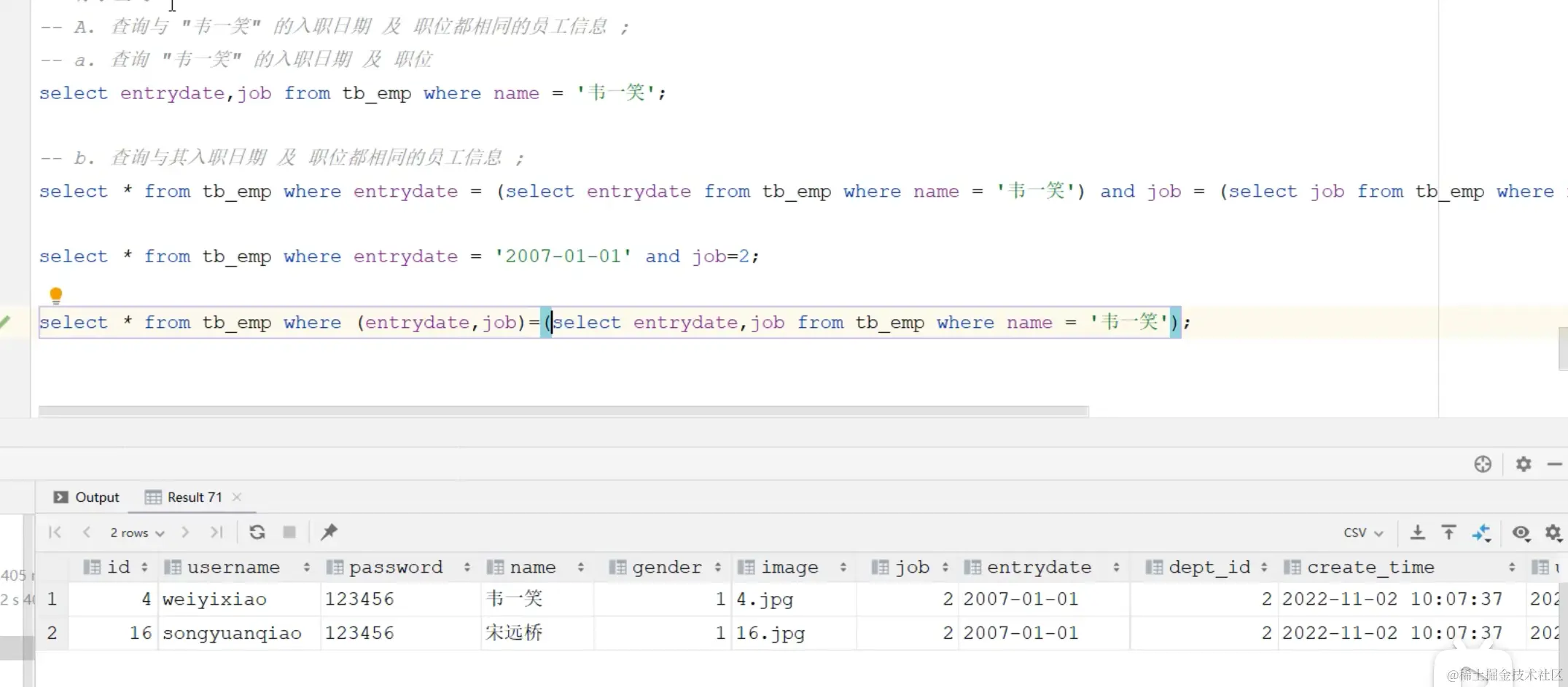Export result data with the download icon
1568x687 pixels.
pos(1417,533)
